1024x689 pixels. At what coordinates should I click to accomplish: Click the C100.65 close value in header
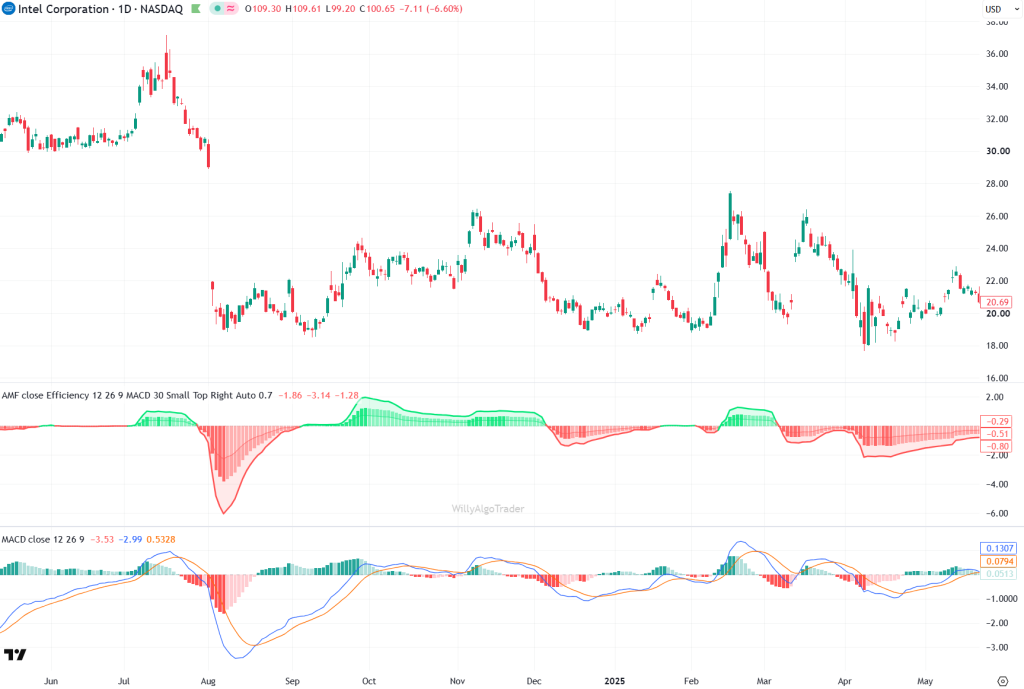point(377,9)
